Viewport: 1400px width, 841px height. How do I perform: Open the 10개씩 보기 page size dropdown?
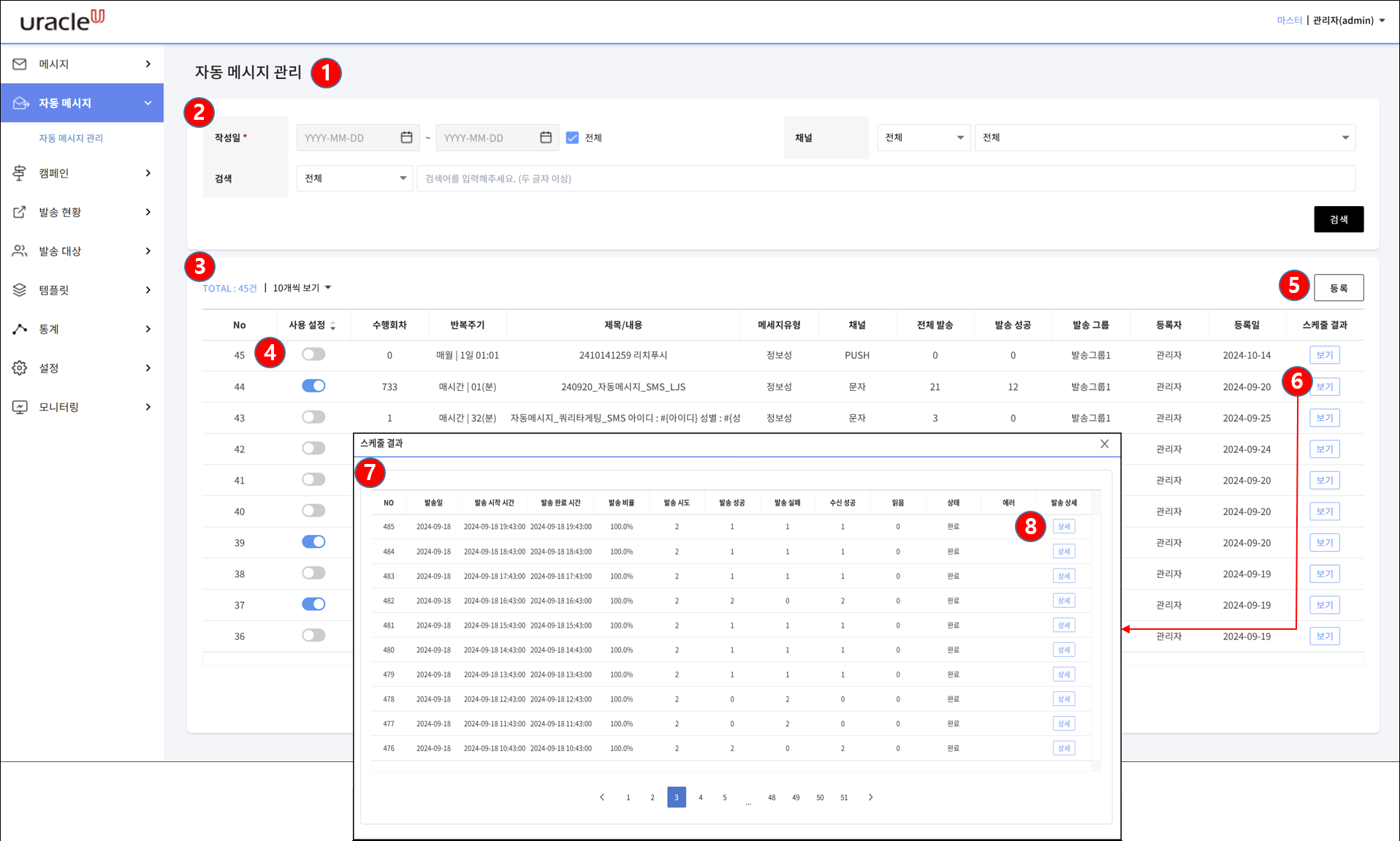coord(302,288)
